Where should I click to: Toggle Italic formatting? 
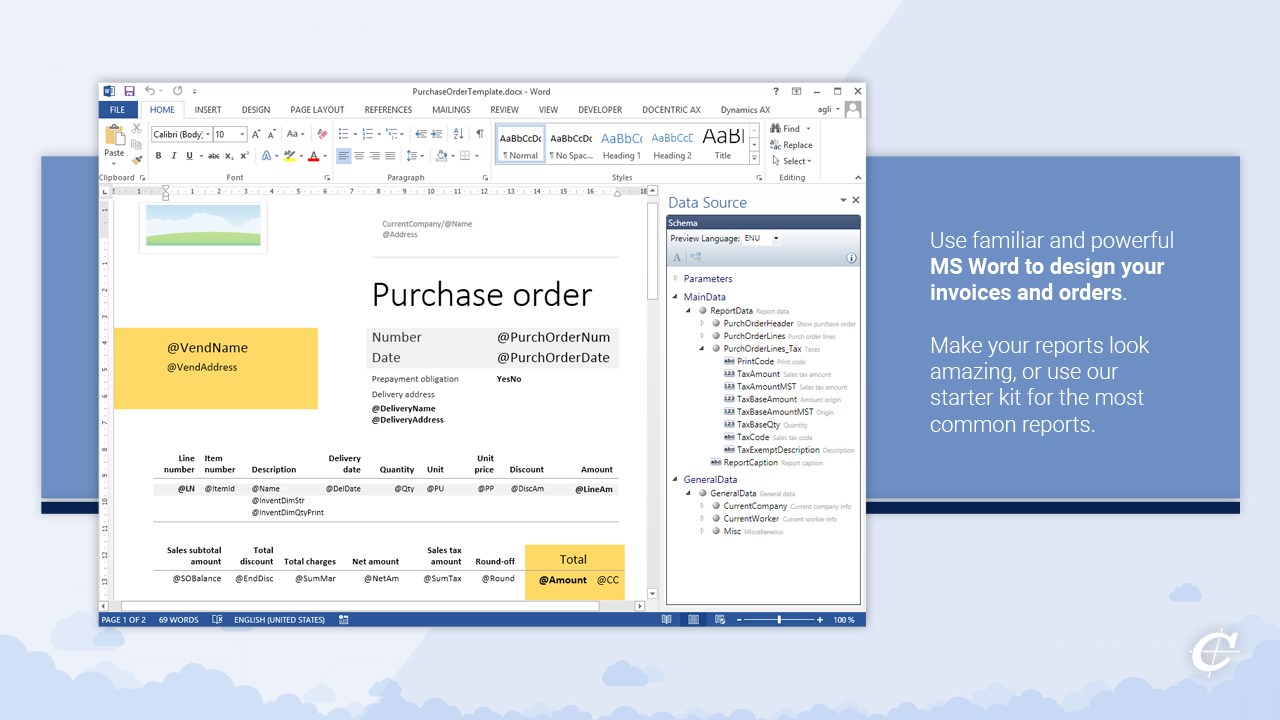tap(173, 156)
